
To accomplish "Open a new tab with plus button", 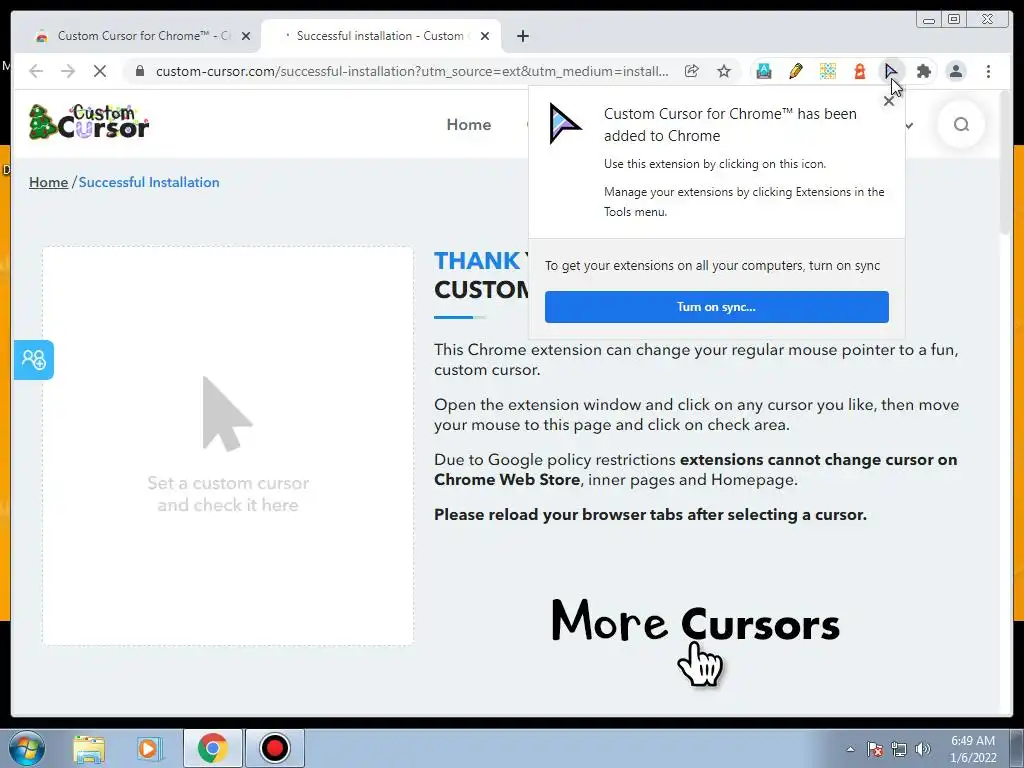I will coord(522,37).
